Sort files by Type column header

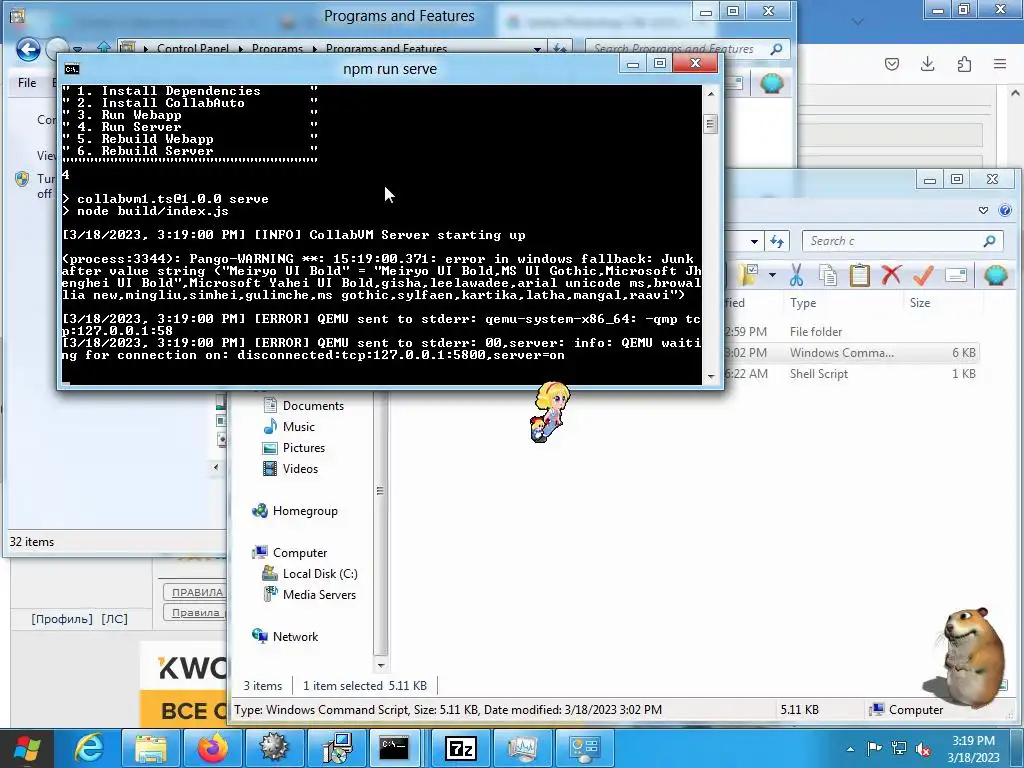[803, 303]
